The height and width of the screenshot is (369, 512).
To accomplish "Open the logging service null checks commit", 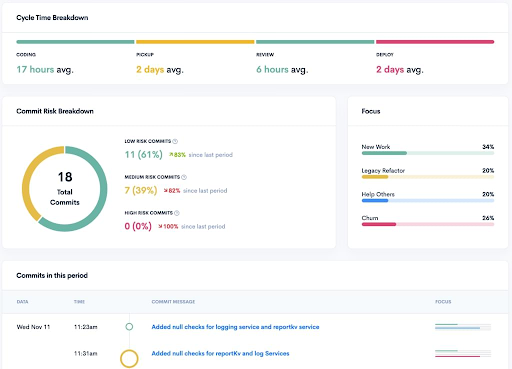I will pyautogui.click(x=235, y=327).
